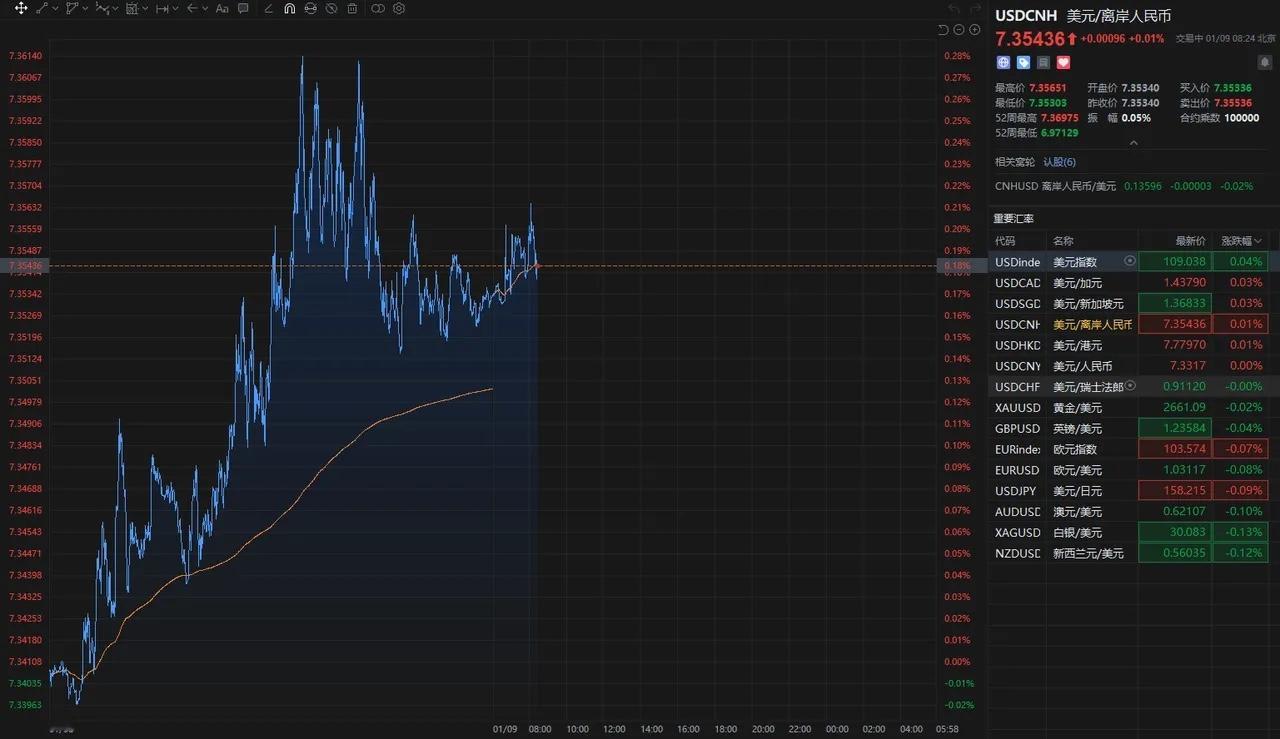Toggle the magnet snap mode
The height and width of the screenshot is (739, 1280).
pyautogui.click(x=289, y=8)
